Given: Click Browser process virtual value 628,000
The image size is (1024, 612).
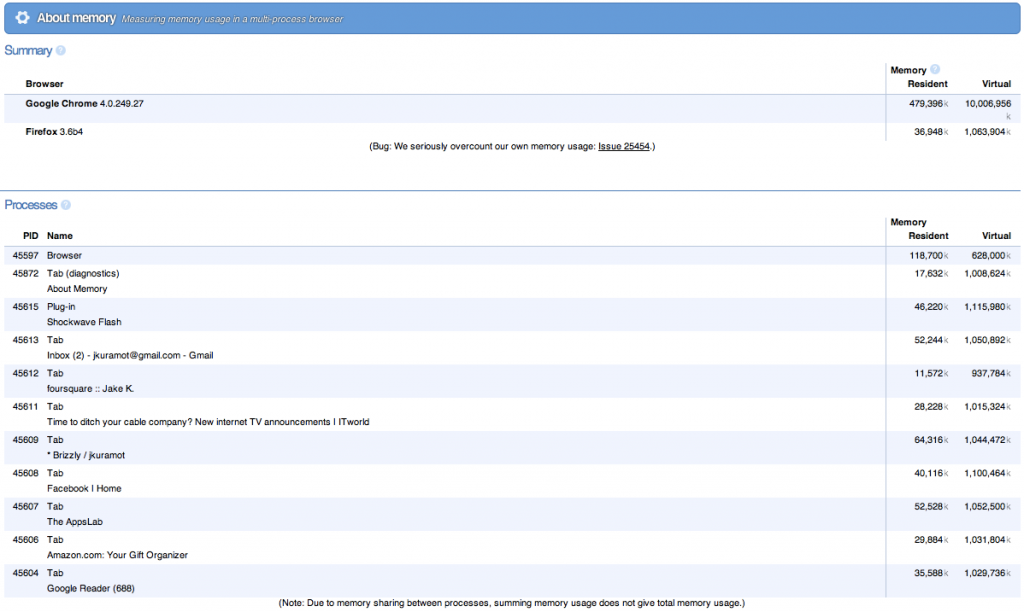Looking at the screenshot, I should [x=988, y=255].
